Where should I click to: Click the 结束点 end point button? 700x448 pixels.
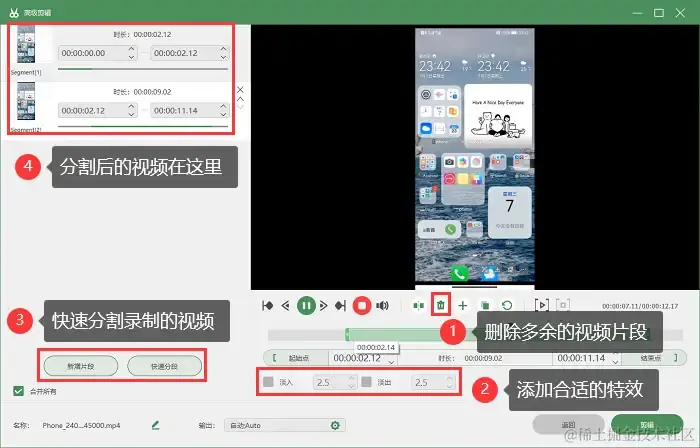tap(654, 358)
